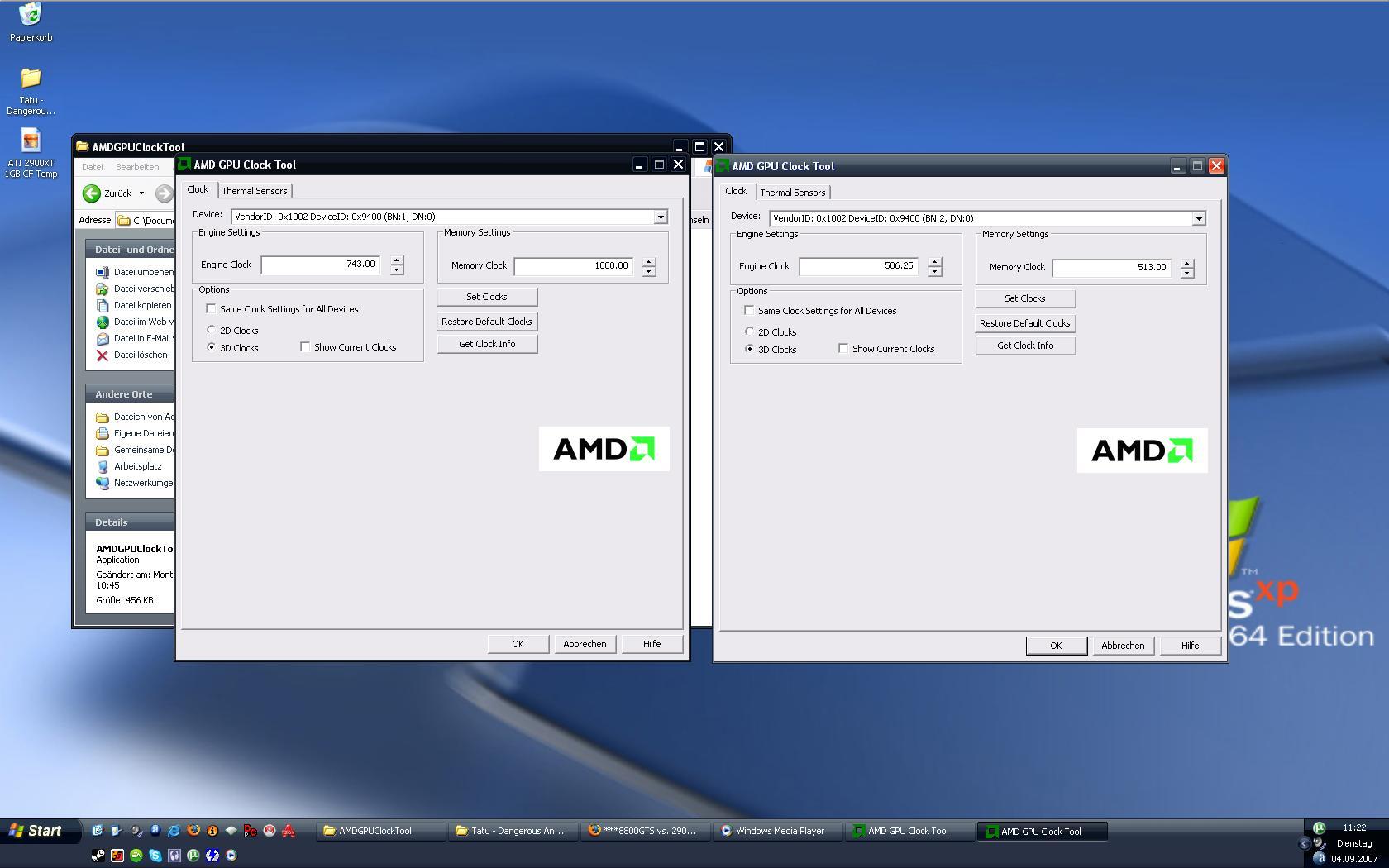Click the blue lightning icon in quick launch
The height and width of the screenshot is (868, 1389).
212,856
